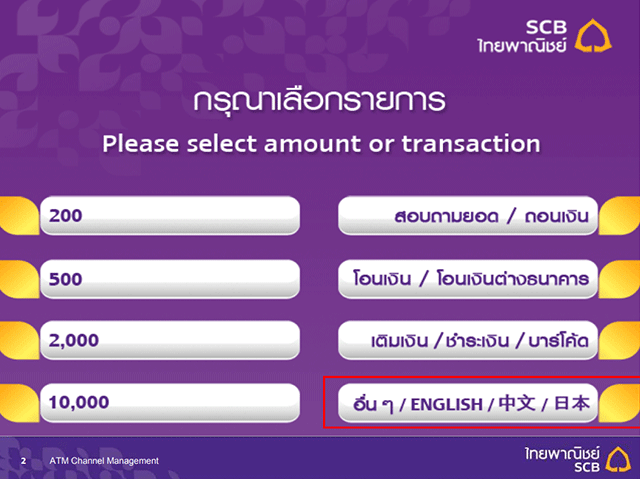The height and width of the screenshot is (479, 640).
Task: Click yellow leaf icon beside 500
Action: (19, 279)
